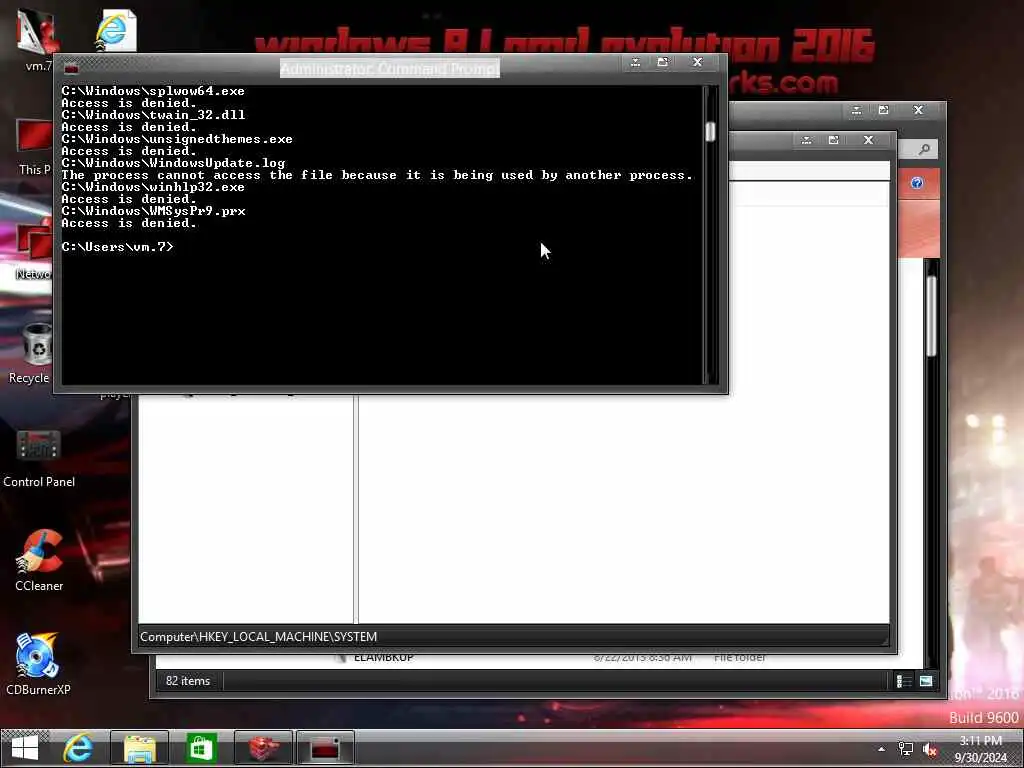
Task: Close the Registry Editor window
Action: [x=869, y=140]
